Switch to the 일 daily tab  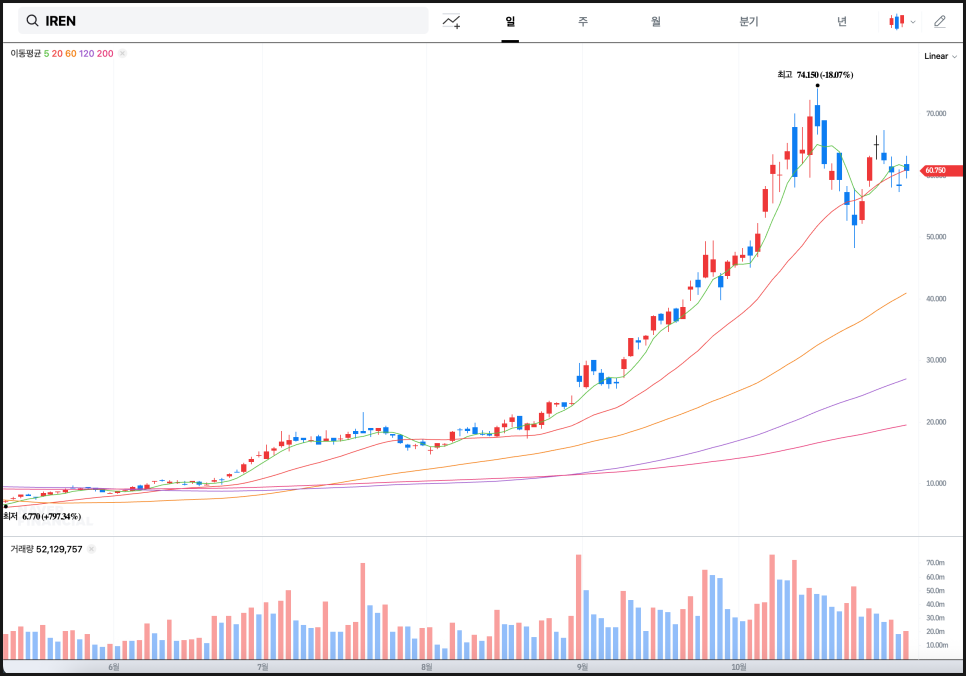[x=510, y=21]
